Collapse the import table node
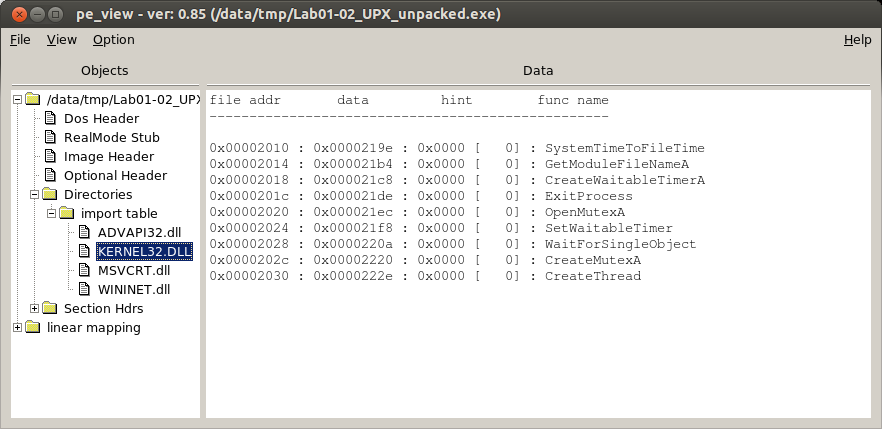 click(52, 214)
